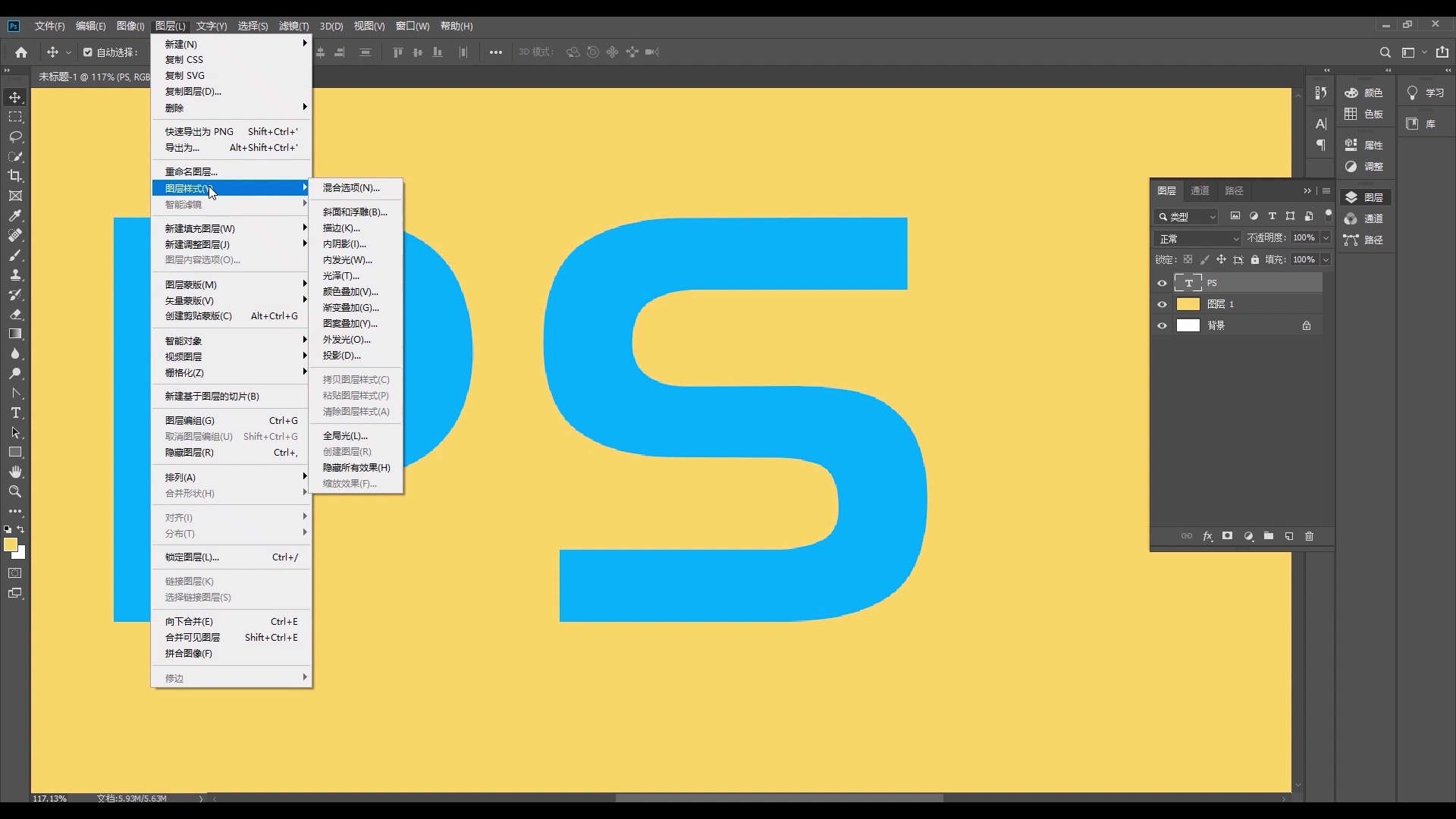Image resolution: width=1456 pixels, height=819 pixels.
Task: Open the Layers panel flyout menu
Action: [x=1326, y=190]
